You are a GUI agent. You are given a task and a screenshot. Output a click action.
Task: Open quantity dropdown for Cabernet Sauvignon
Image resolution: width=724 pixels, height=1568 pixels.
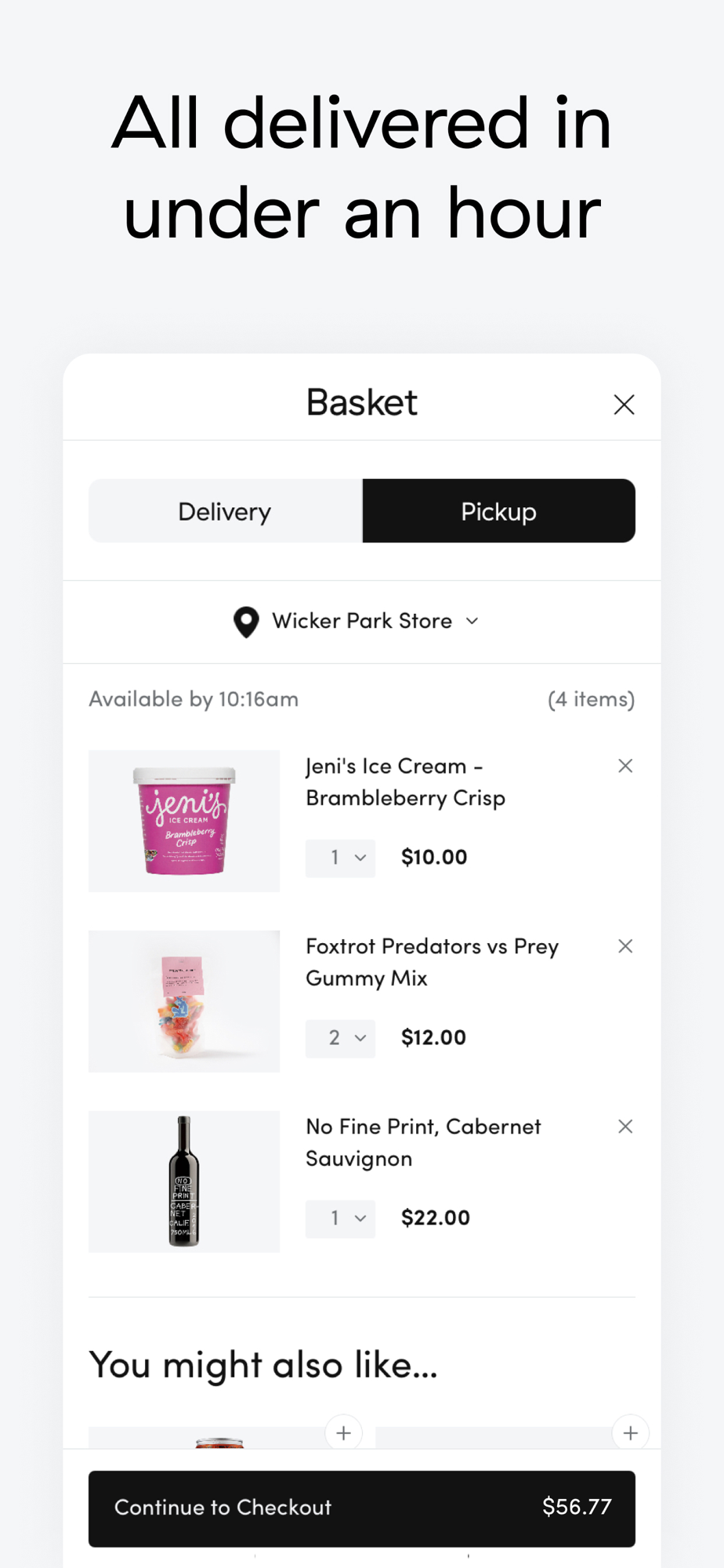tap(340, 1218)
